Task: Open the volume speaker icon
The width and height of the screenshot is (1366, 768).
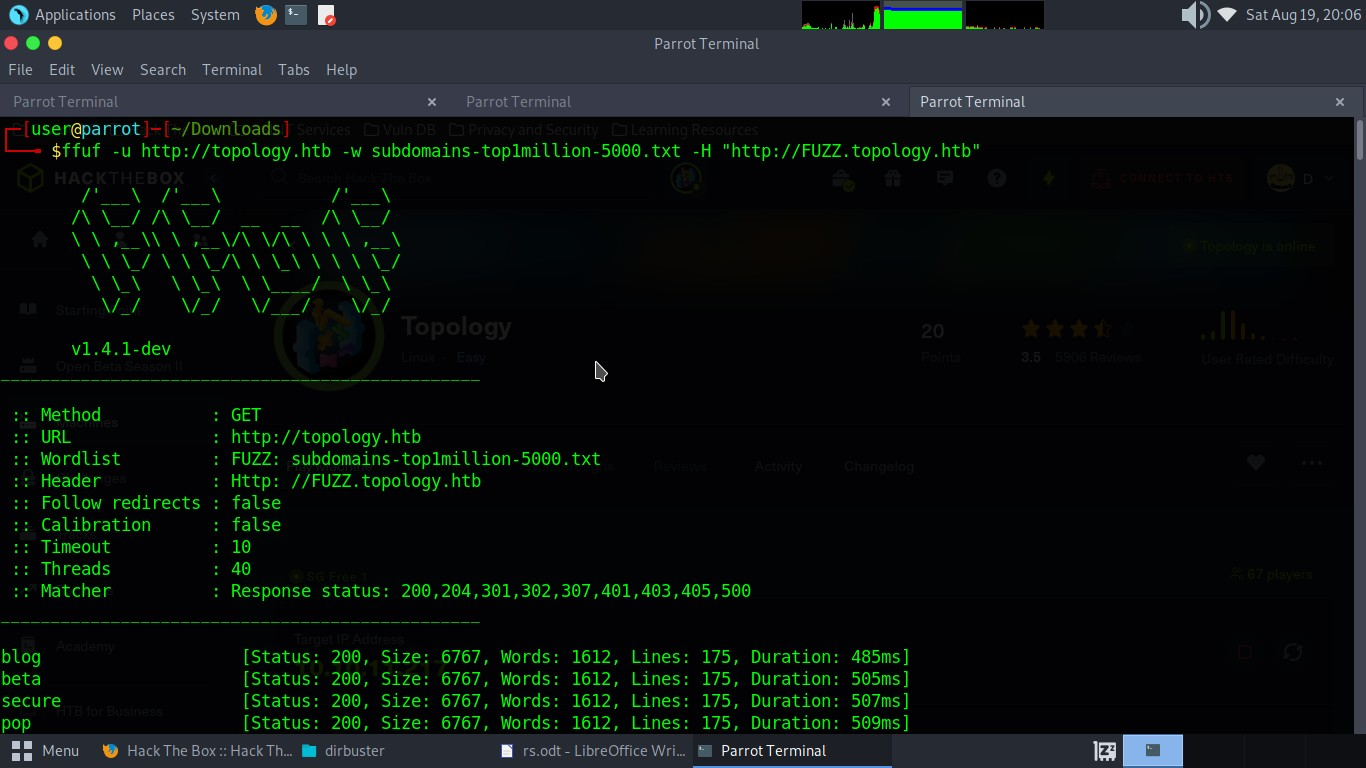Action: coord(1194,15)
